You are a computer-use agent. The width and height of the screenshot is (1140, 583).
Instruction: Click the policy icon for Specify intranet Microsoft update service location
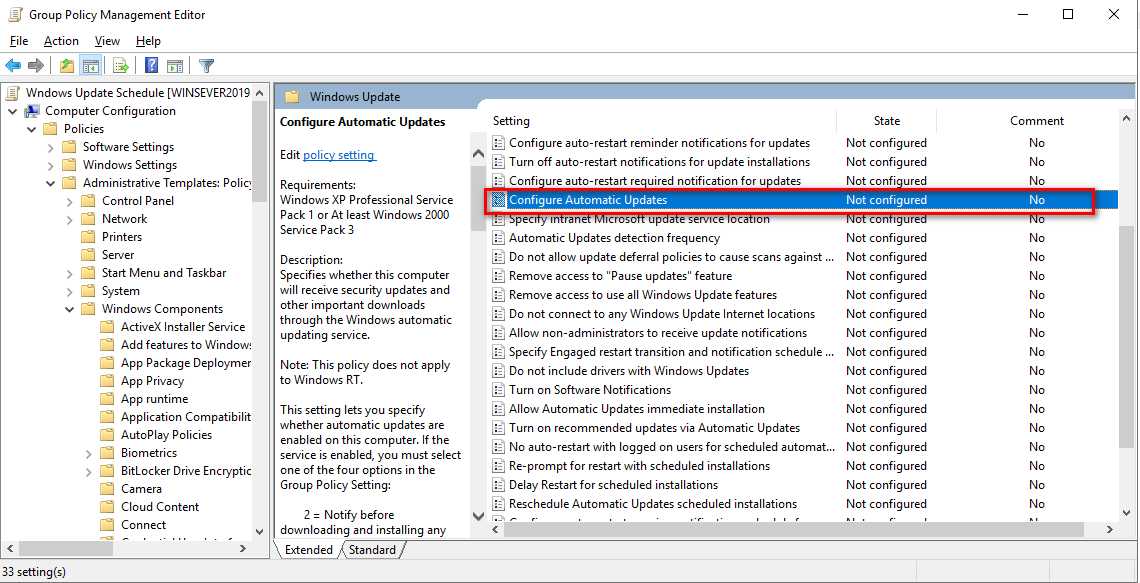point(498,219)
